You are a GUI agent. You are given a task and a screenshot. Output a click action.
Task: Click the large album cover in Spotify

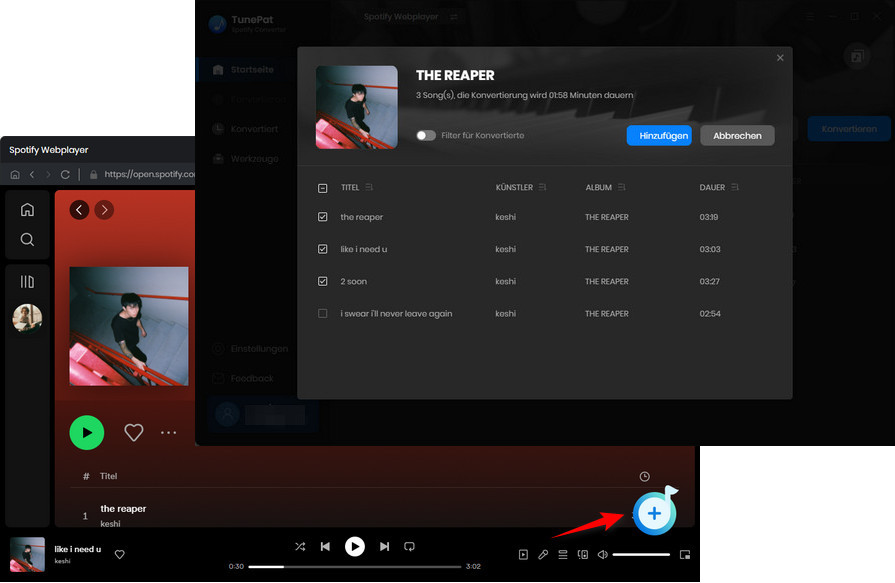click(129, 326)
